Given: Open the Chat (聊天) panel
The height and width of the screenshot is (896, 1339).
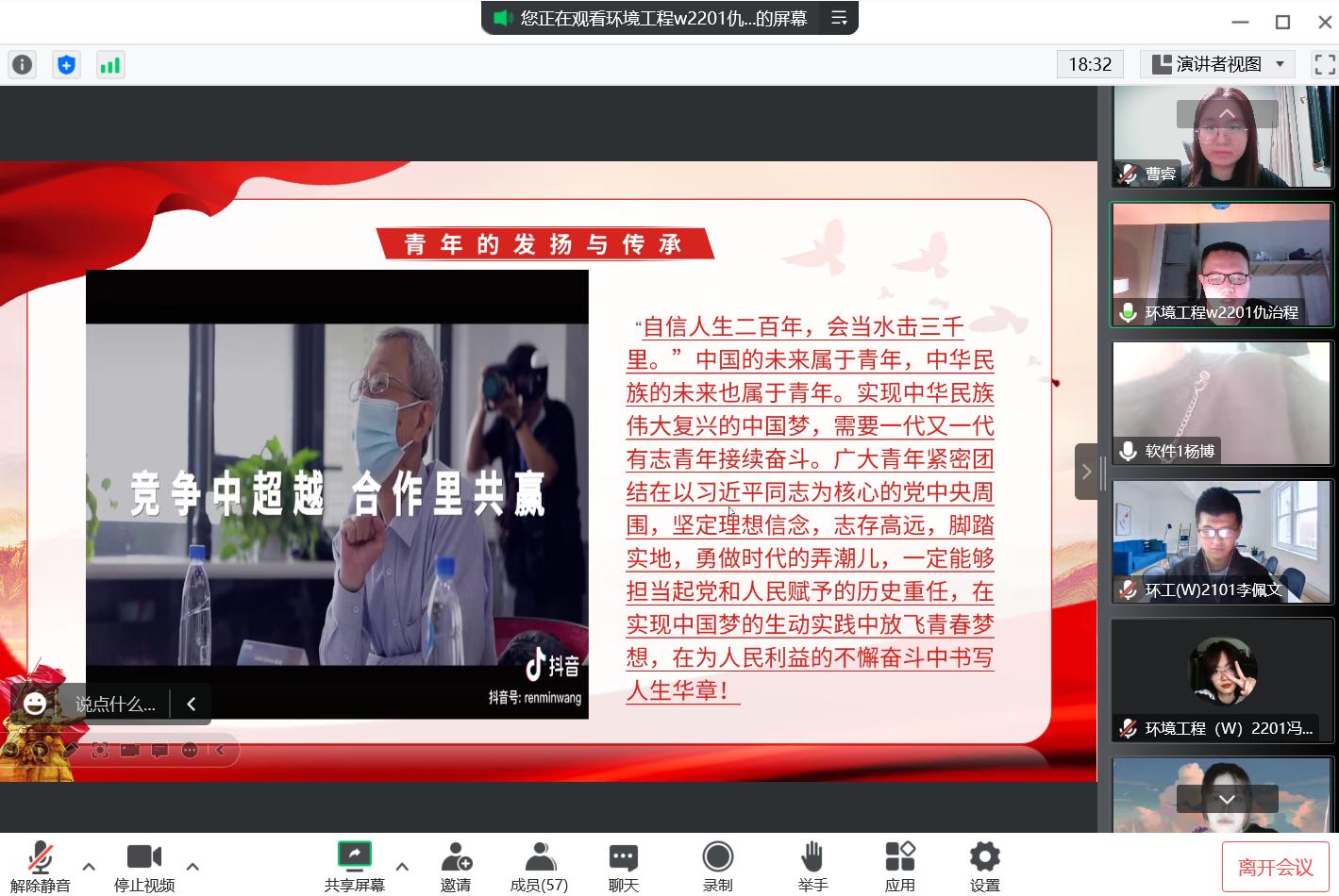Looking at the screenshot, I should [x=623, y=866].
